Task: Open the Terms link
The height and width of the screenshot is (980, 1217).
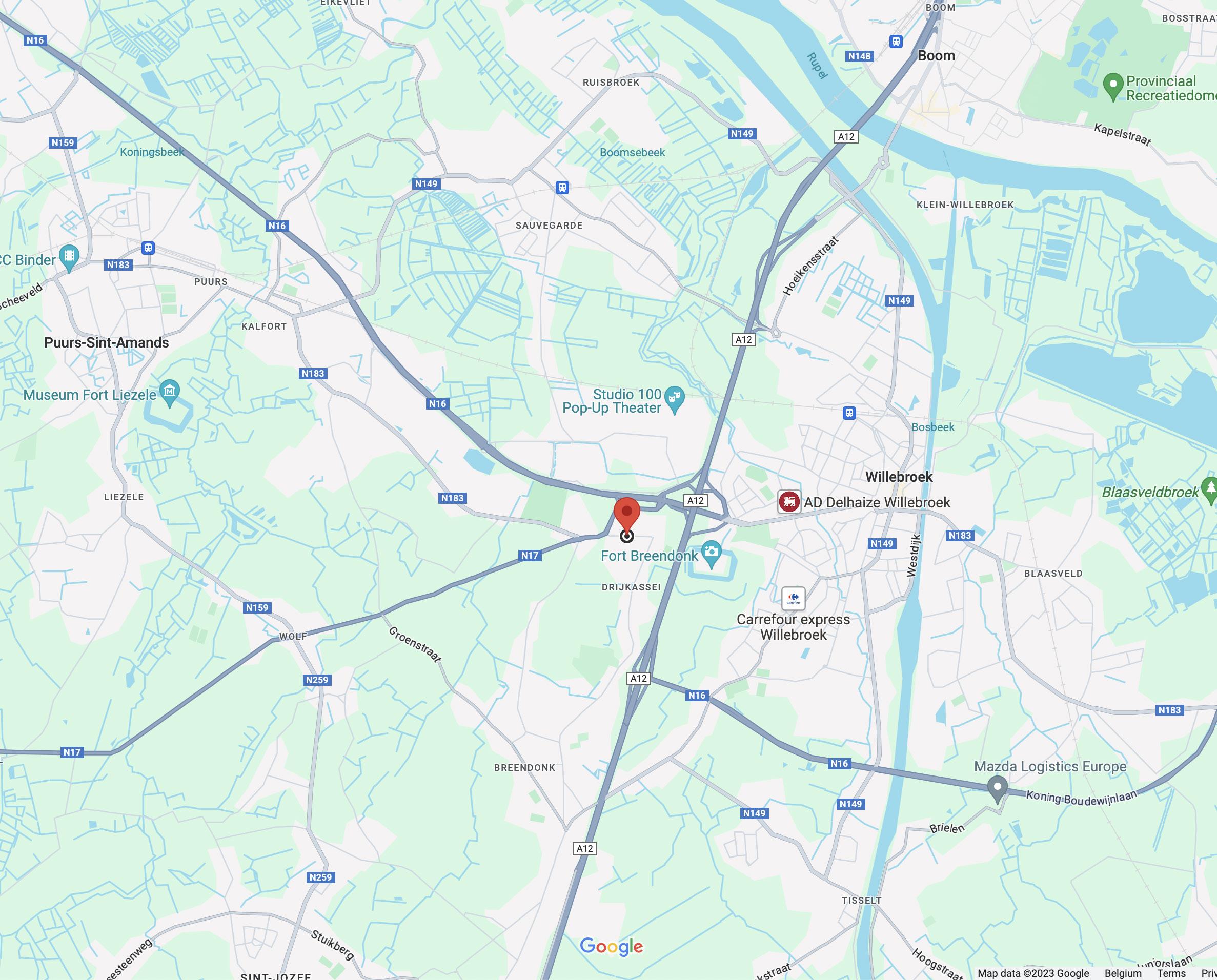Action: 1171,973
